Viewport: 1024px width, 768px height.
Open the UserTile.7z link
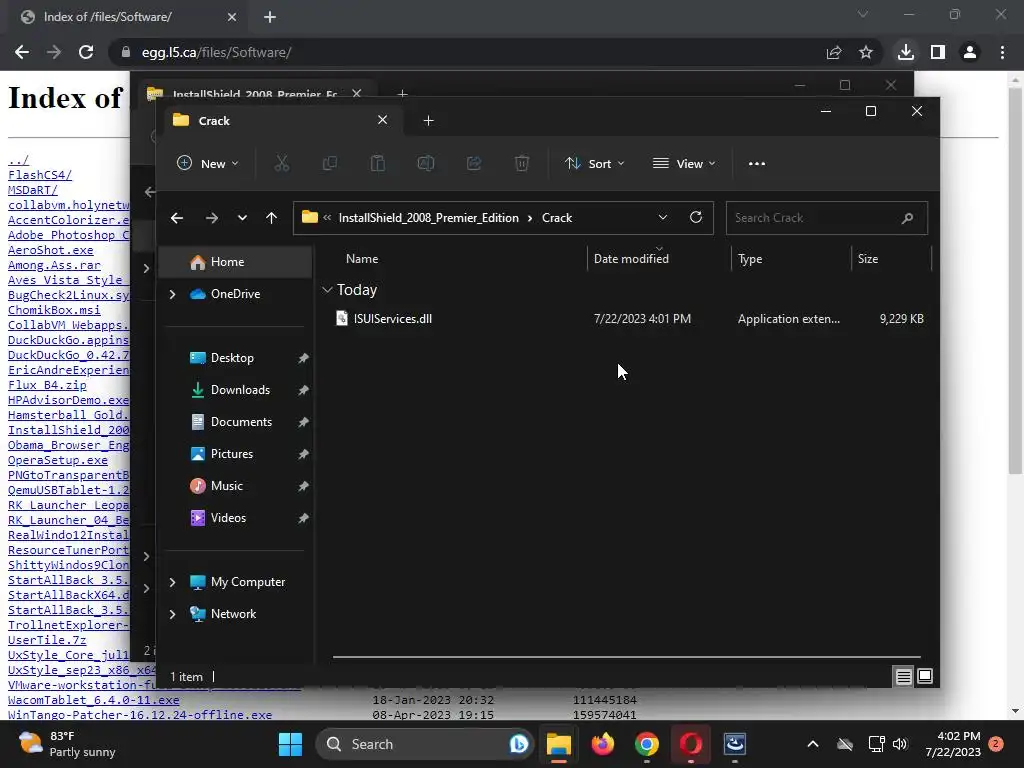47,641
